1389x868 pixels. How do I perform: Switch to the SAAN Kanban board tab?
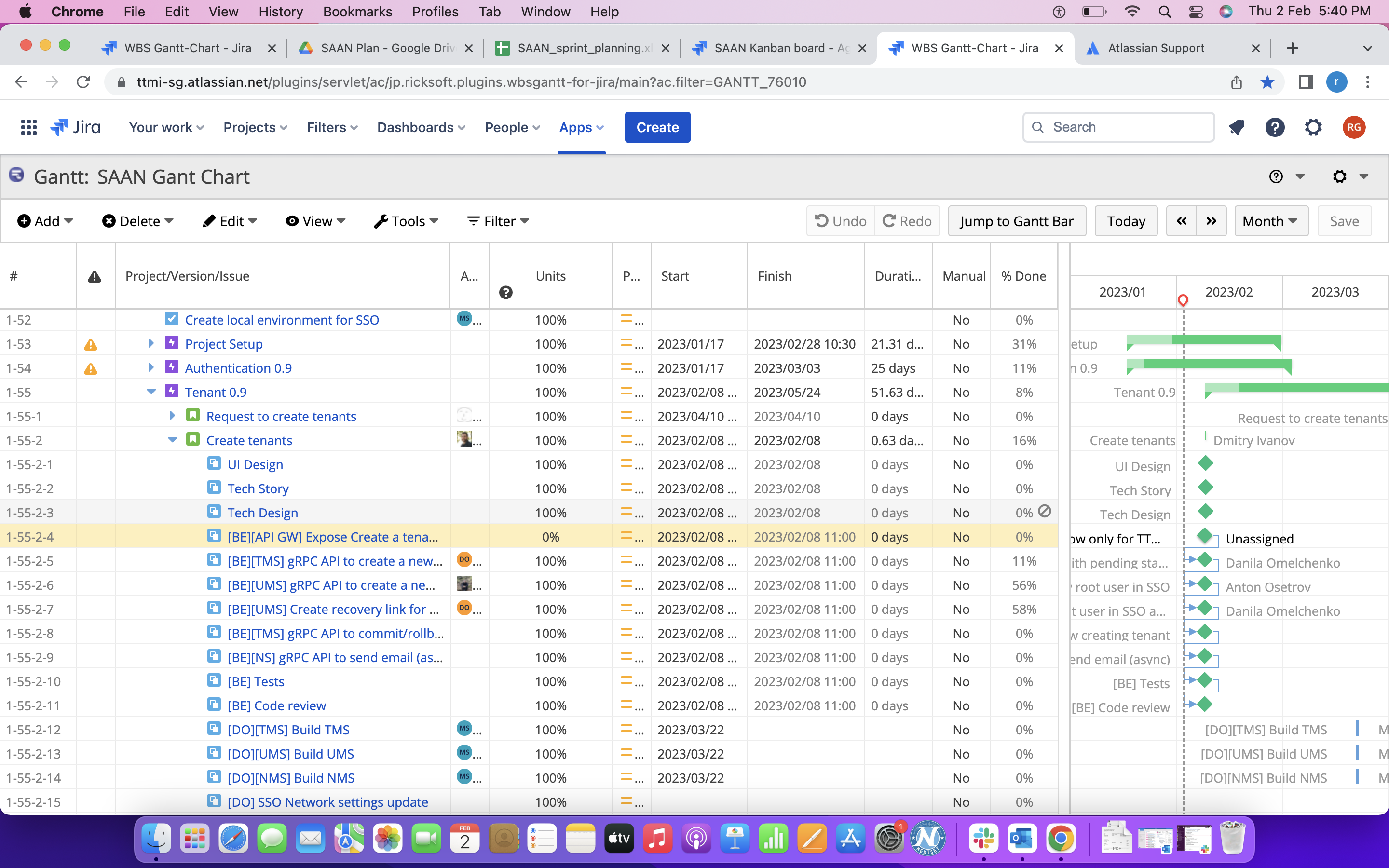(780, 48)
